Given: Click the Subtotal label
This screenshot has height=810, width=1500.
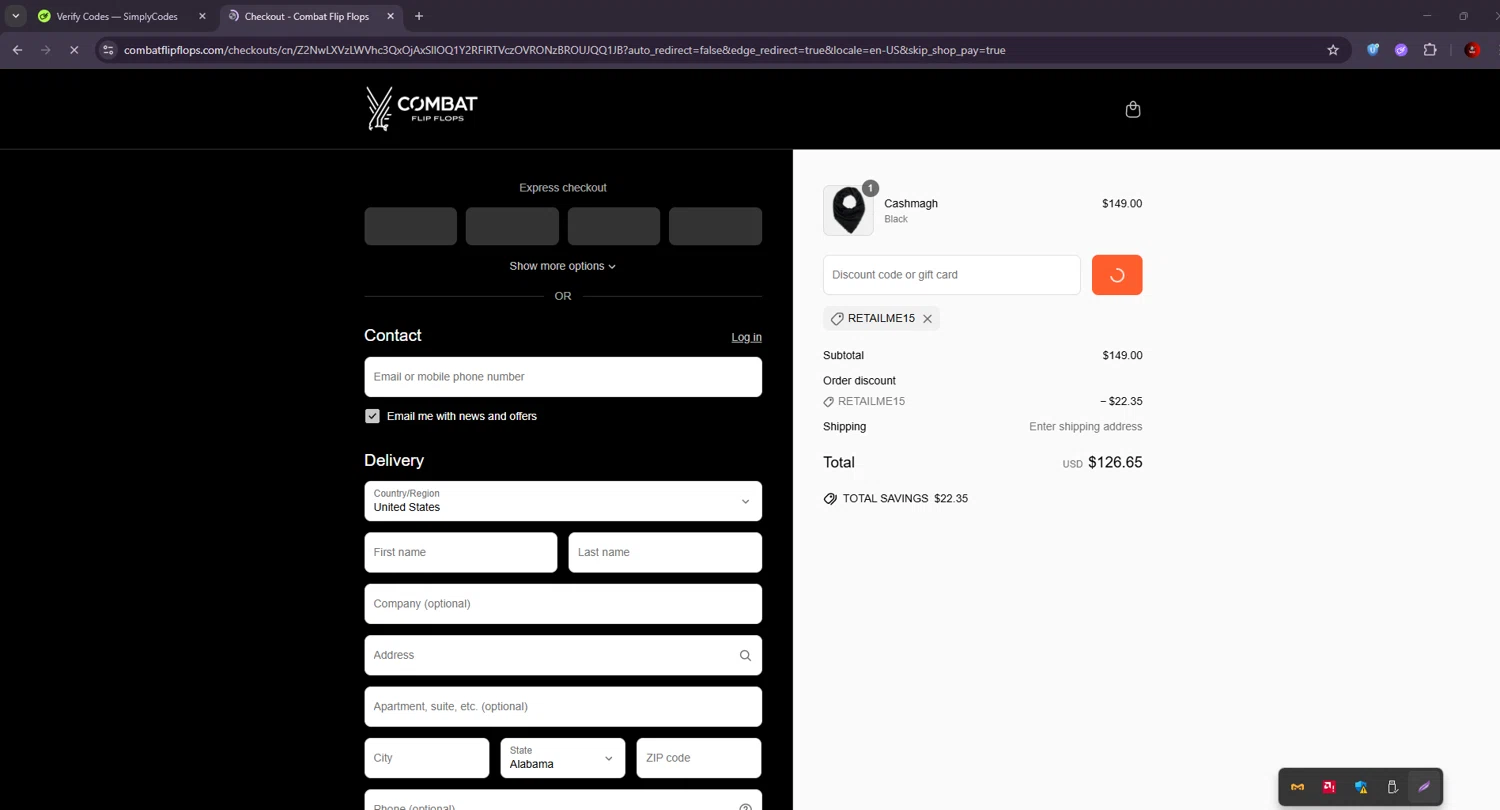Looking at the screenshot, I should pos(843,356).
